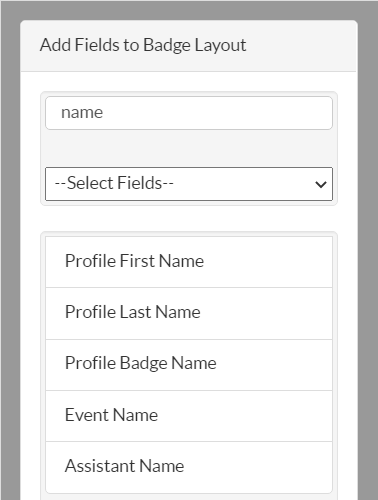Open the --Select Fields-- dropdown
The width and height of the screenshot is (378, 500).
189,184
